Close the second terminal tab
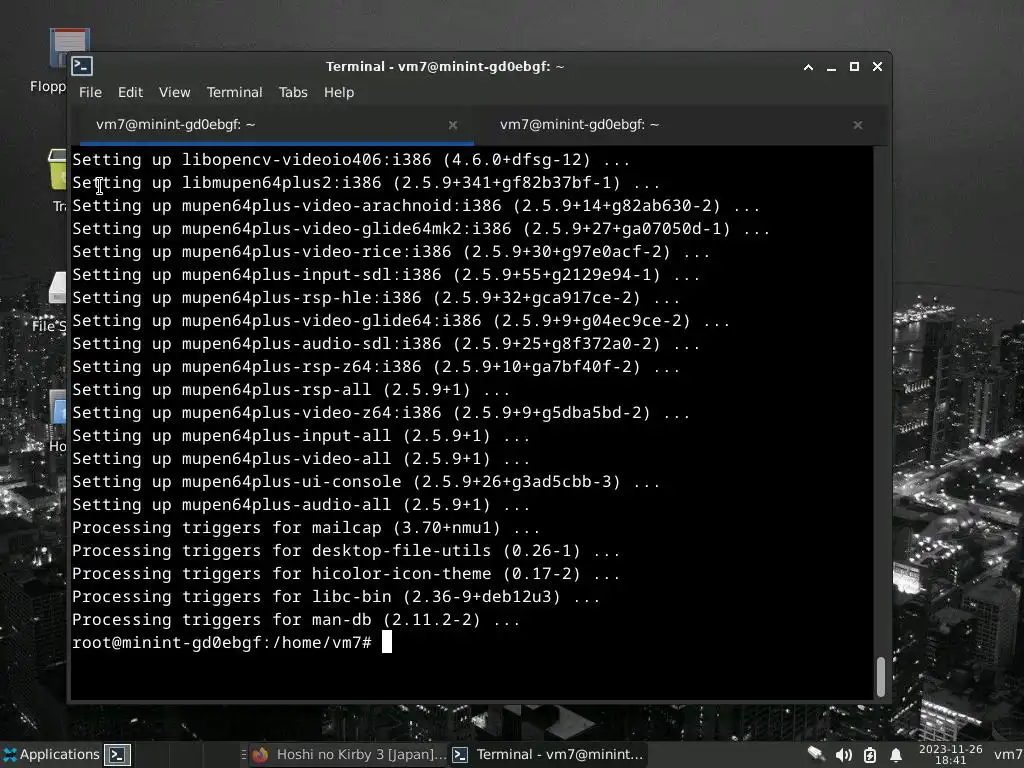 [857, 125]
